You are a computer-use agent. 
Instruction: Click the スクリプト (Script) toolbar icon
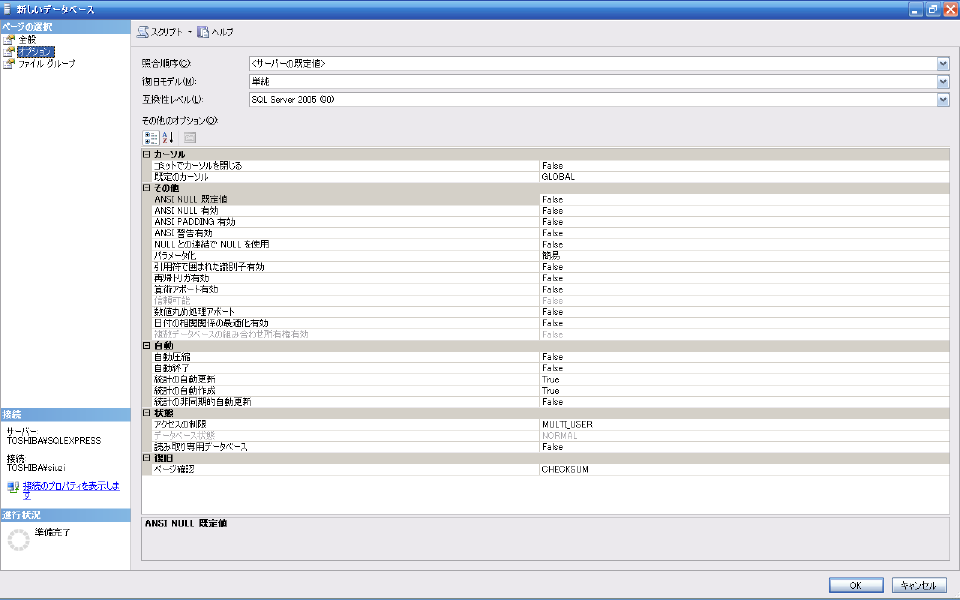[x=143, y=32]
